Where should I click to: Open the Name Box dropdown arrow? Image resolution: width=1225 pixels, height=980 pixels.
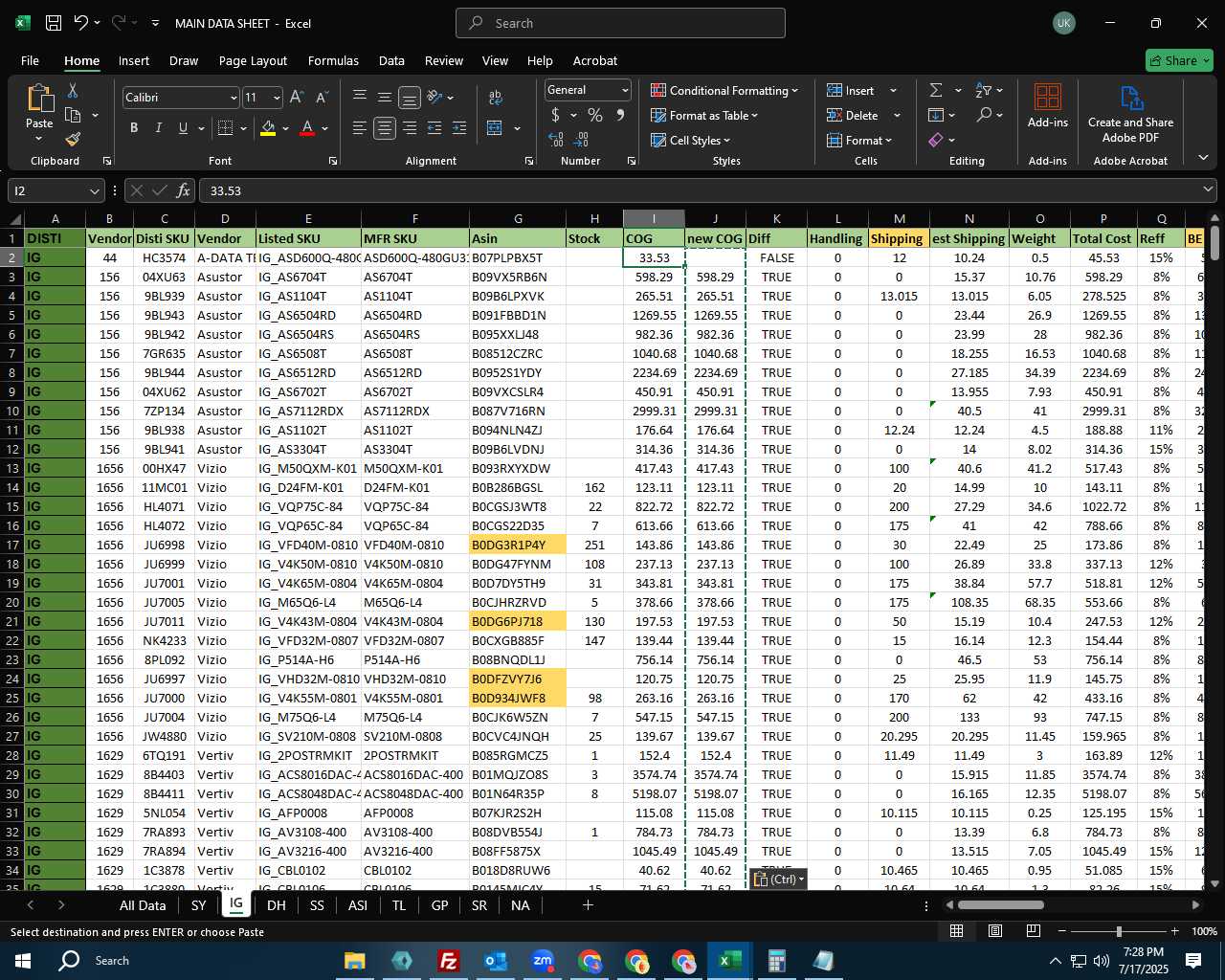(94, 190)
